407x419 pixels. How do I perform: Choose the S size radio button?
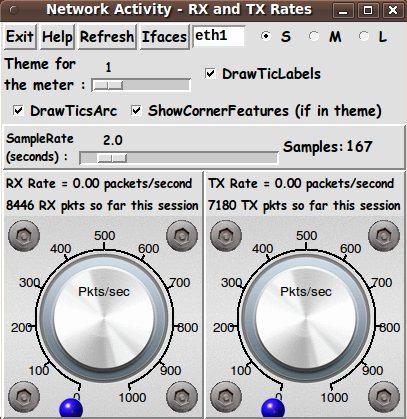pos(266,36)
